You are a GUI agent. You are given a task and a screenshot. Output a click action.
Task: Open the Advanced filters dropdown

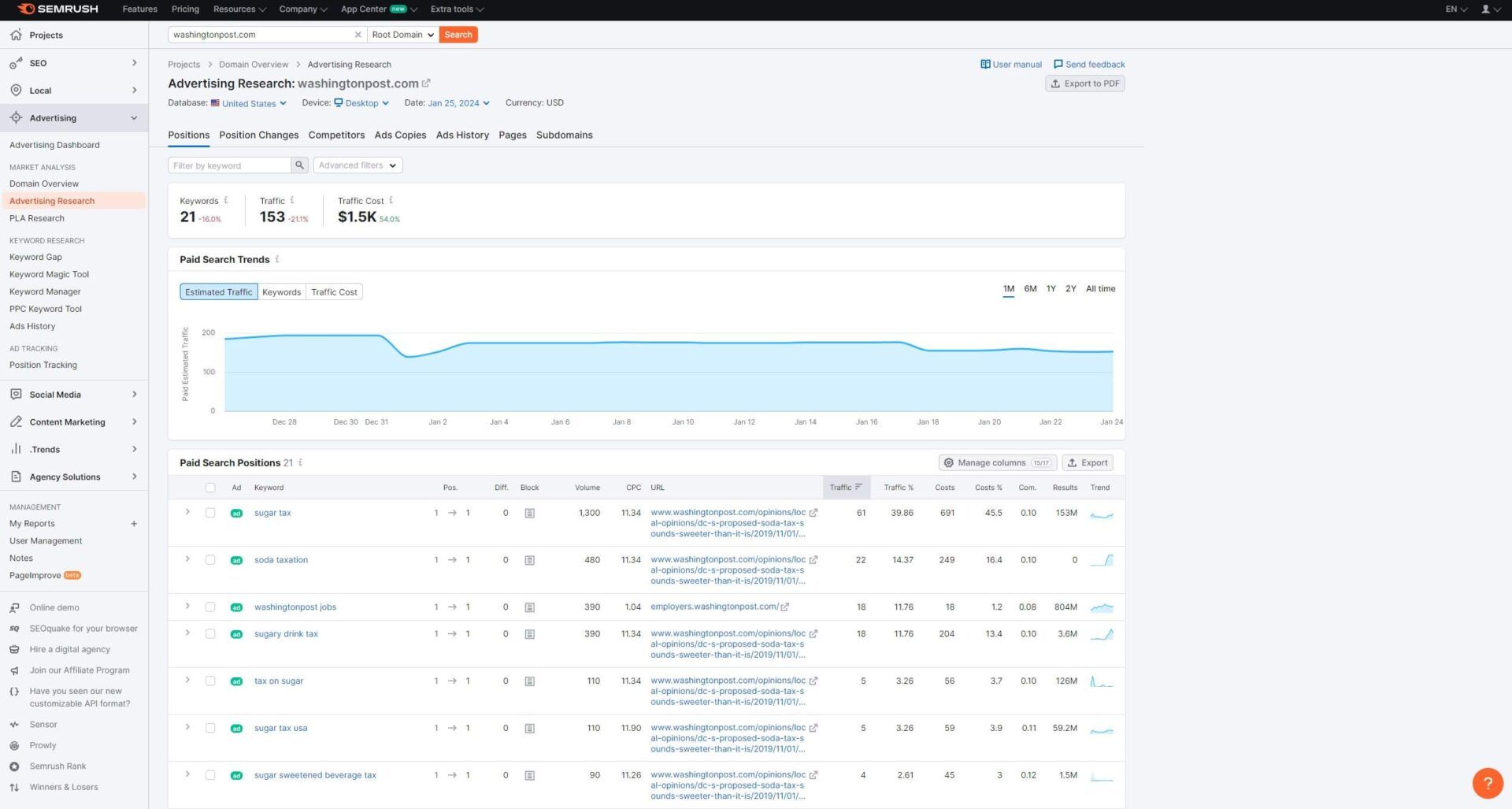click(x=358, y=165)
